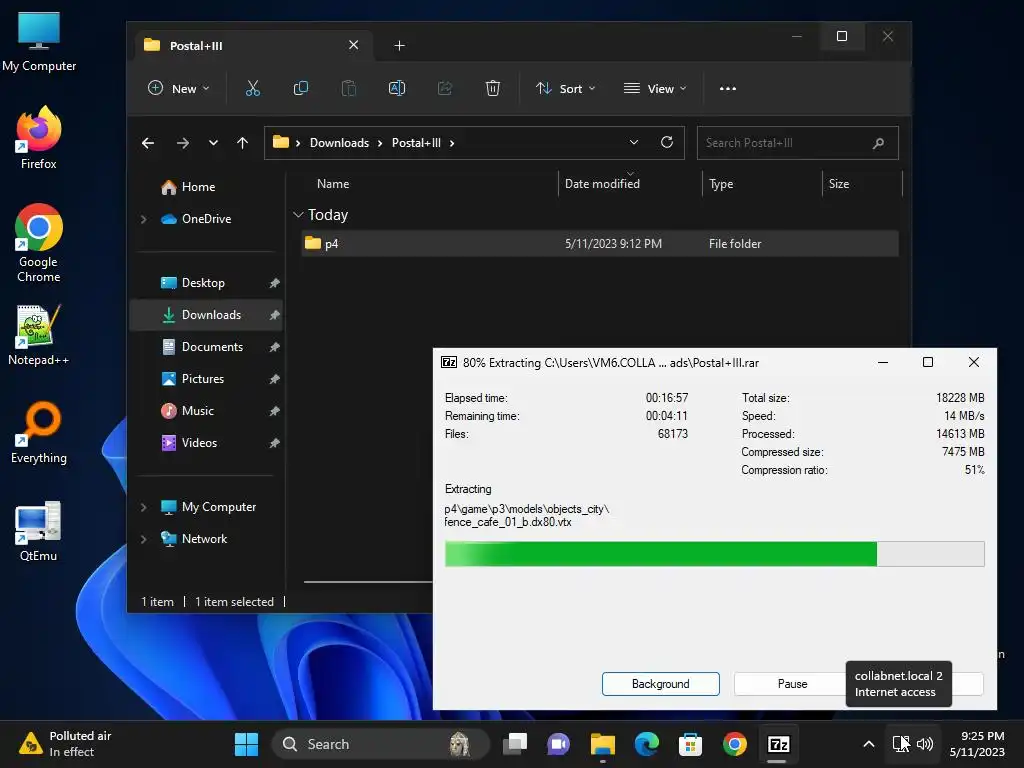Expand OneDrive in navigation pane
Viewport: 1024px width, 768px height.
[x=144, y=219]
